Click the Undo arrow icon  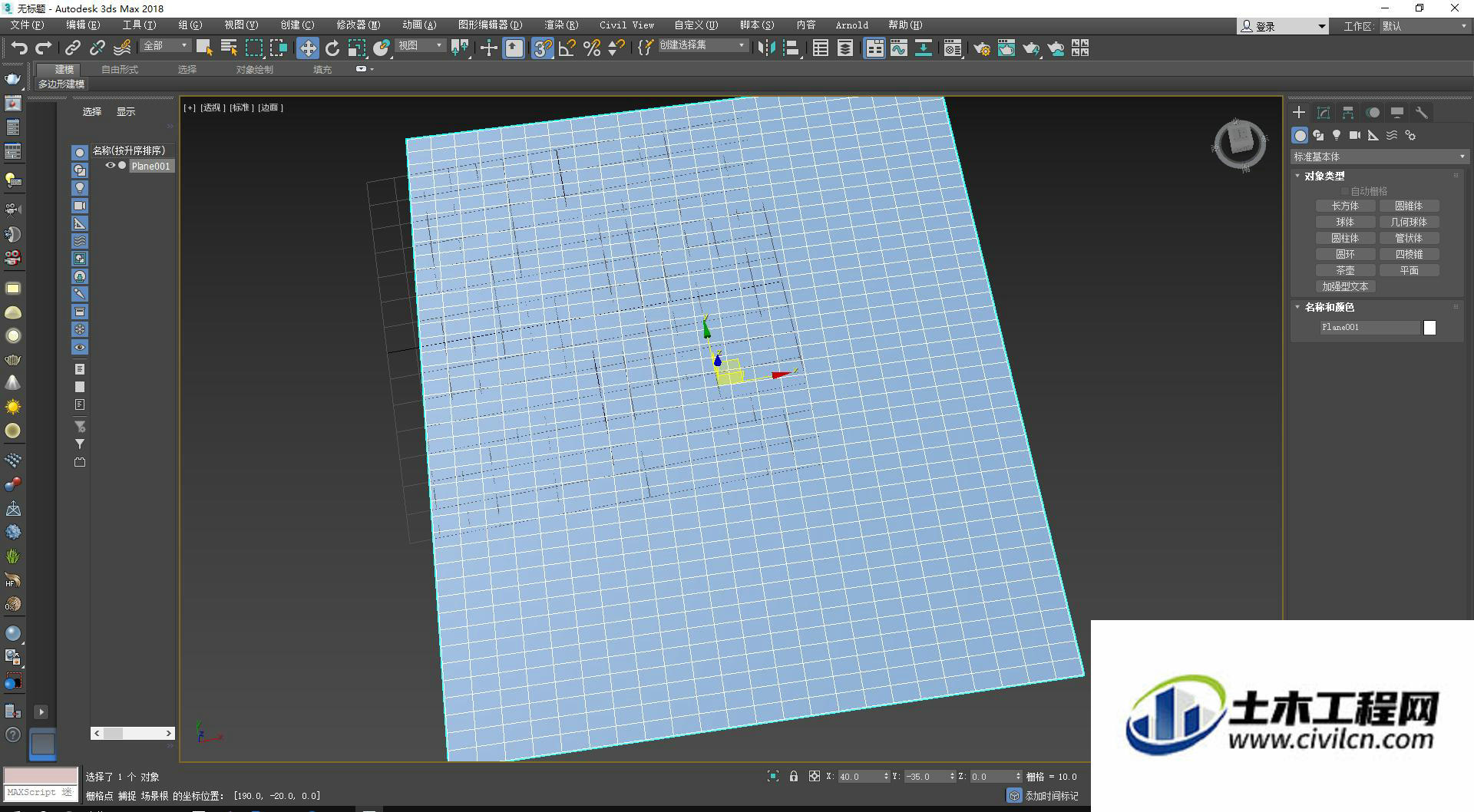[x=19, y=48]
